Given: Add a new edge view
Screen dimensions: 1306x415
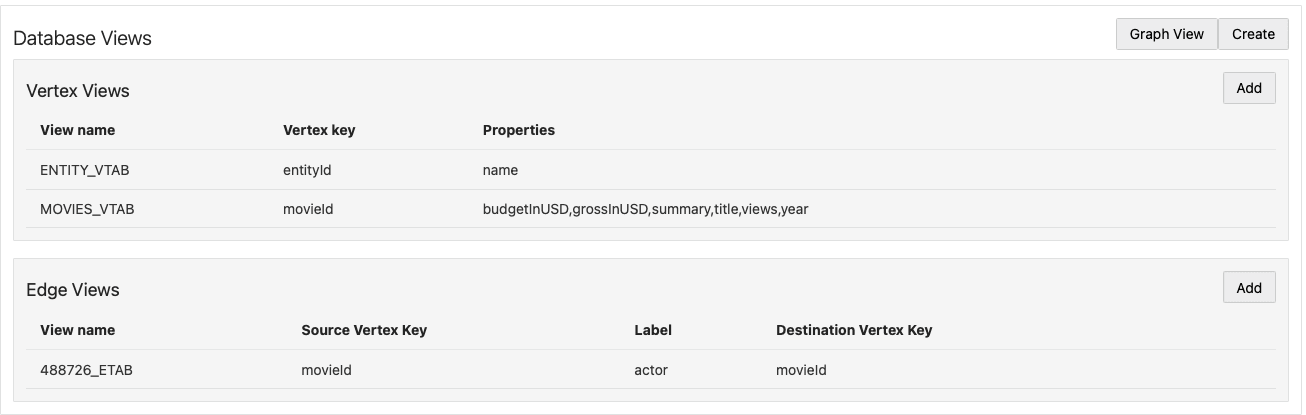Looking at the screenshot, I should tap(1249, 288).
